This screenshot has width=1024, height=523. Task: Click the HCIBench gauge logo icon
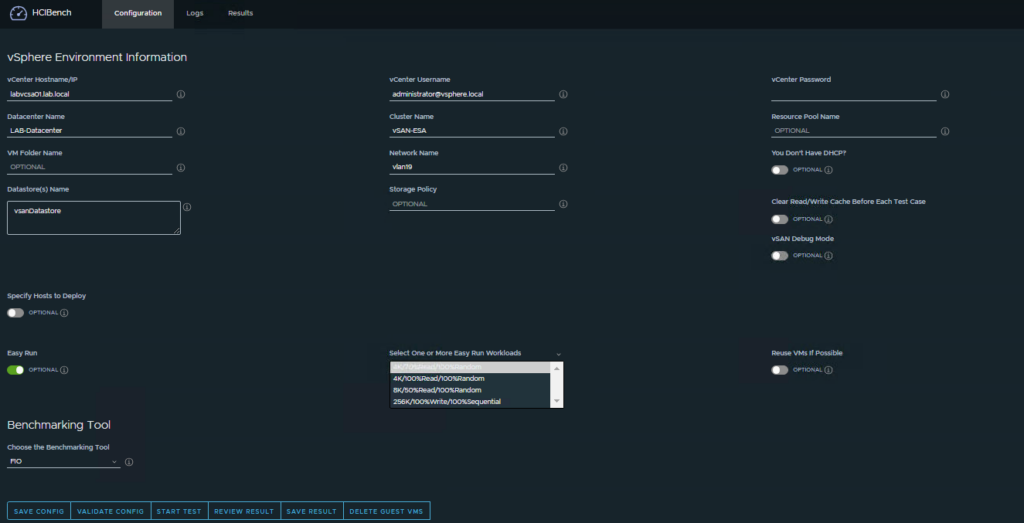pos(17,13)
